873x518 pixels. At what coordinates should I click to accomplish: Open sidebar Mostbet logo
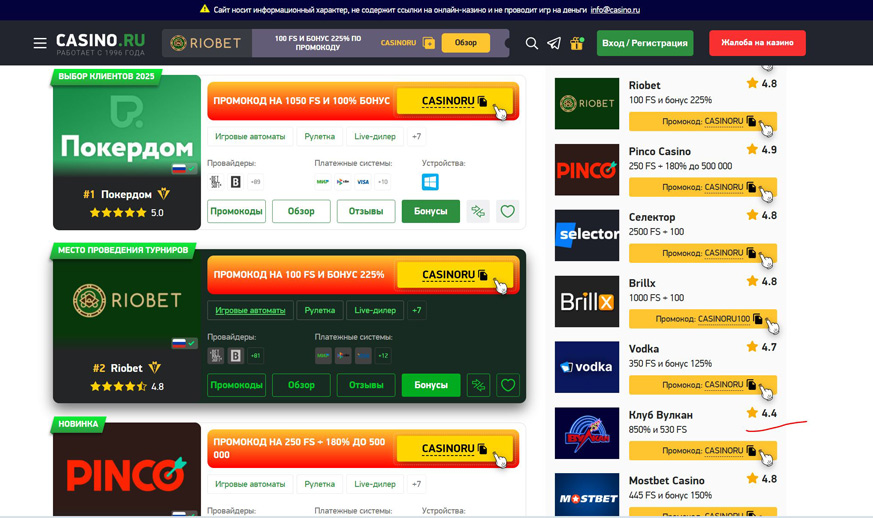click(x=587, y=495)
